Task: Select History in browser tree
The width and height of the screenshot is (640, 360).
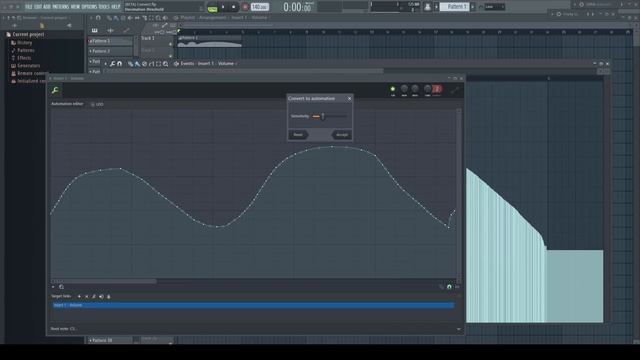Action: 24,42
